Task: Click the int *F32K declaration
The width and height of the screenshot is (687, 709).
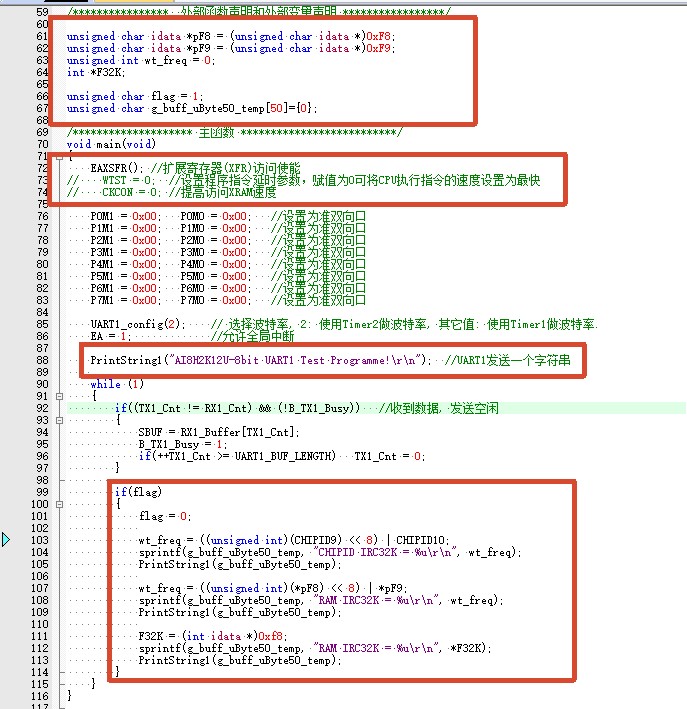Action: [x=96, y=72]
